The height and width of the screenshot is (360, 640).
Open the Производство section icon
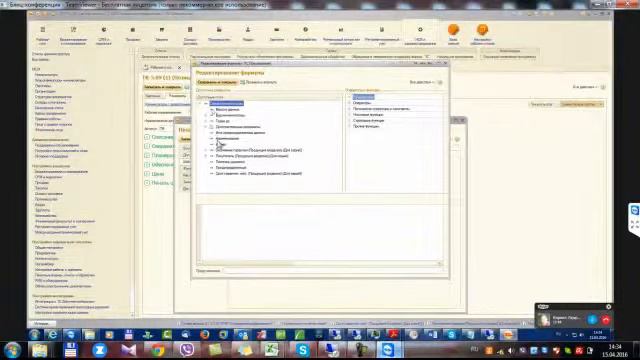point(219,30)
